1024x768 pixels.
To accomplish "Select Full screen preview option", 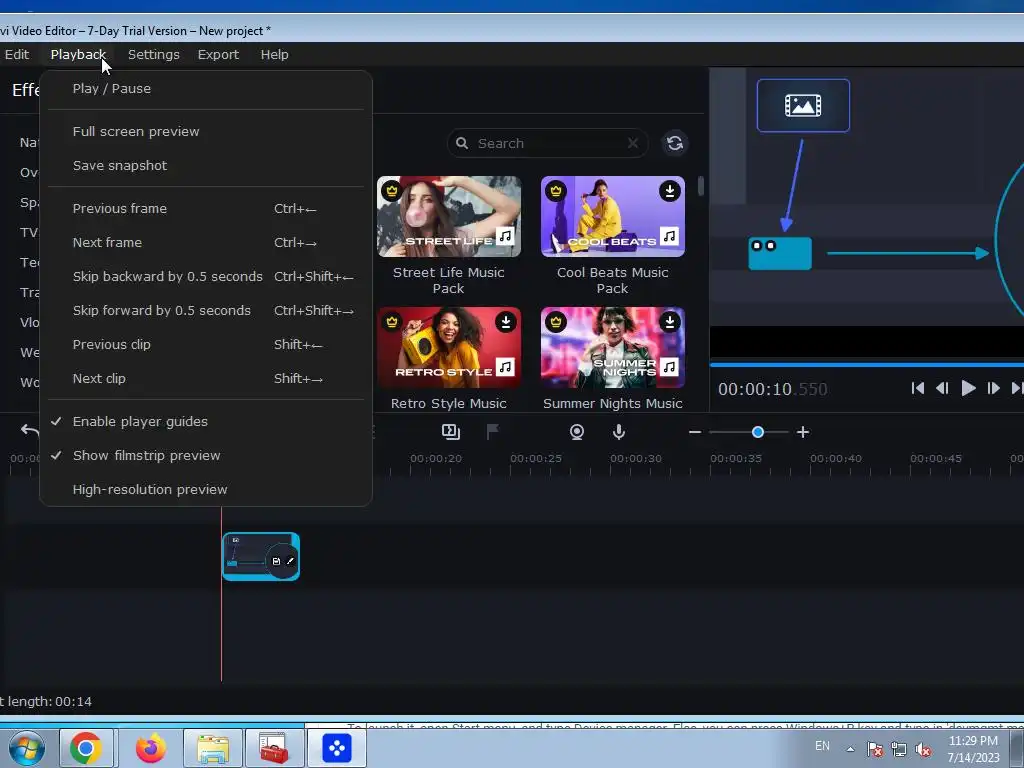I will coord(206,131).
